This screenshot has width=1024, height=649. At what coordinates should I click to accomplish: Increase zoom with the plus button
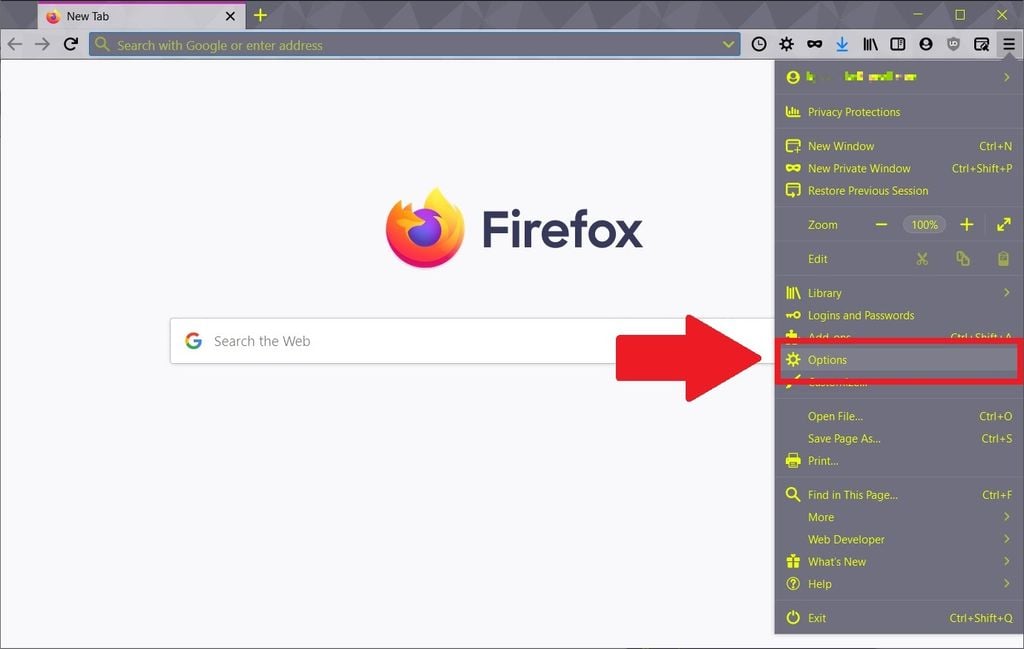tap(967, 225)
